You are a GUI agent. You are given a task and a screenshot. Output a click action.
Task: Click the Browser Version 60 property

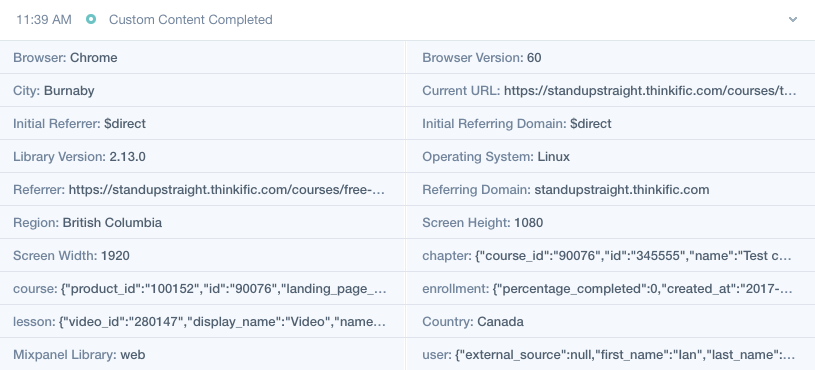pos(610,57)
